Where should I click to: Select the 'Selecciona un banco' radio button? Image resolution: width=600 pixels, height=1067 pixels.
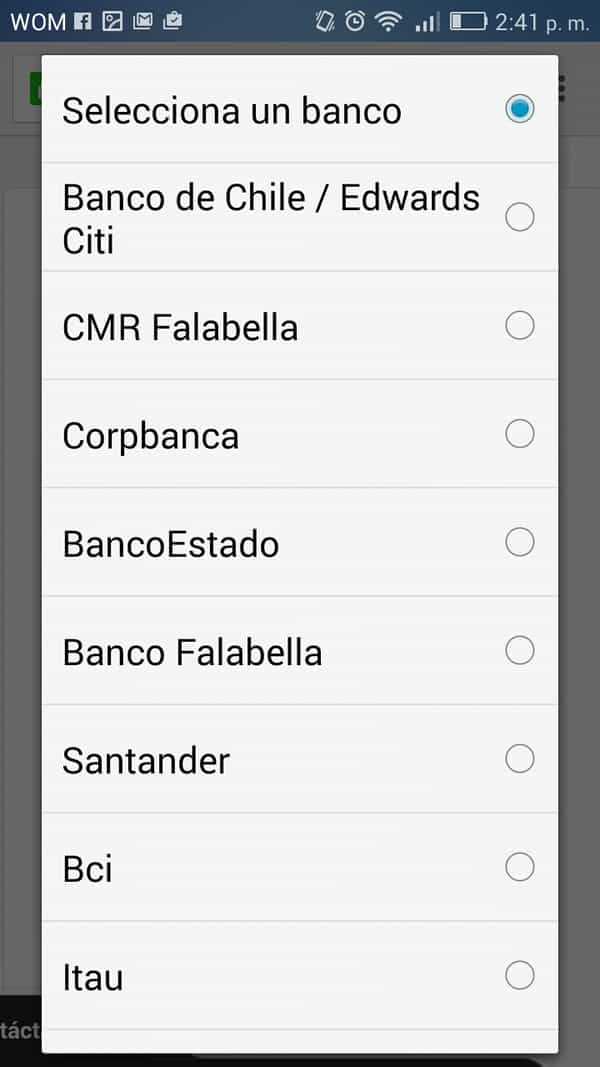519,109
